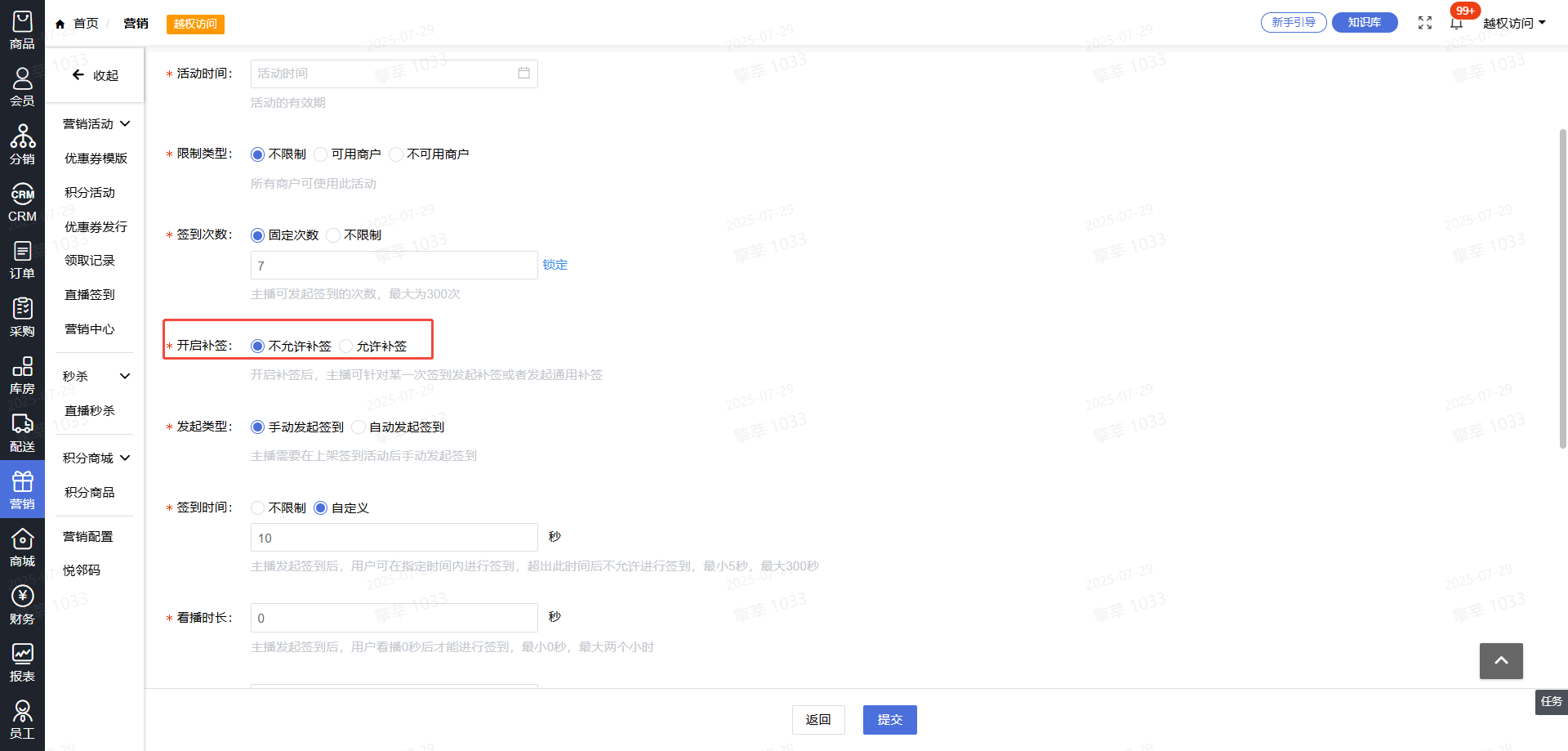Toggle fullscreen mode icon
Image resolution: width=1568 pixels, height=751 pixels.
pyautogui.click(x=1425, y=23)
